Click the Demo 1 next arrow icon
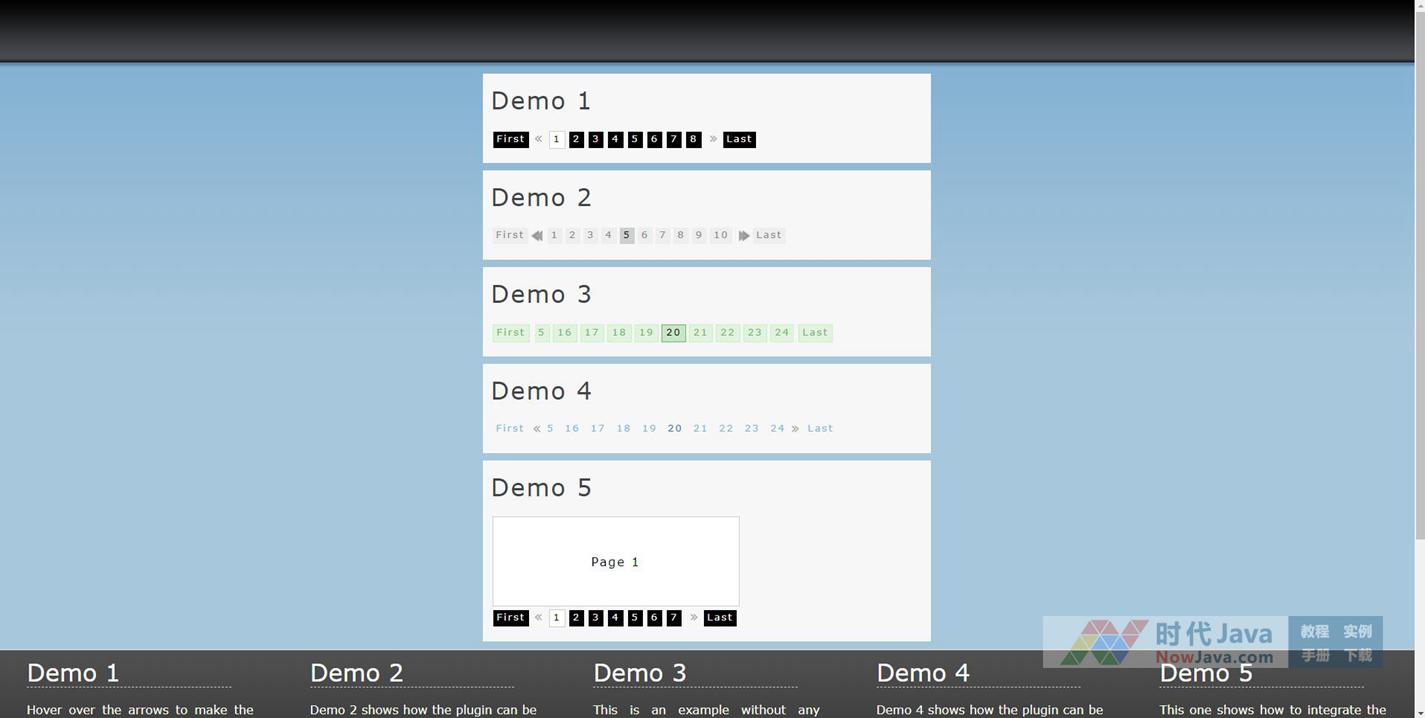1425x718 pixels. [x=713, y=139]
